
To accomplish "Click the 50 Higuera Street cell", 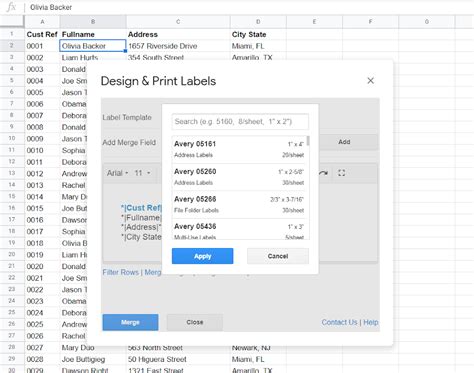I will click(x=178, y=359).
